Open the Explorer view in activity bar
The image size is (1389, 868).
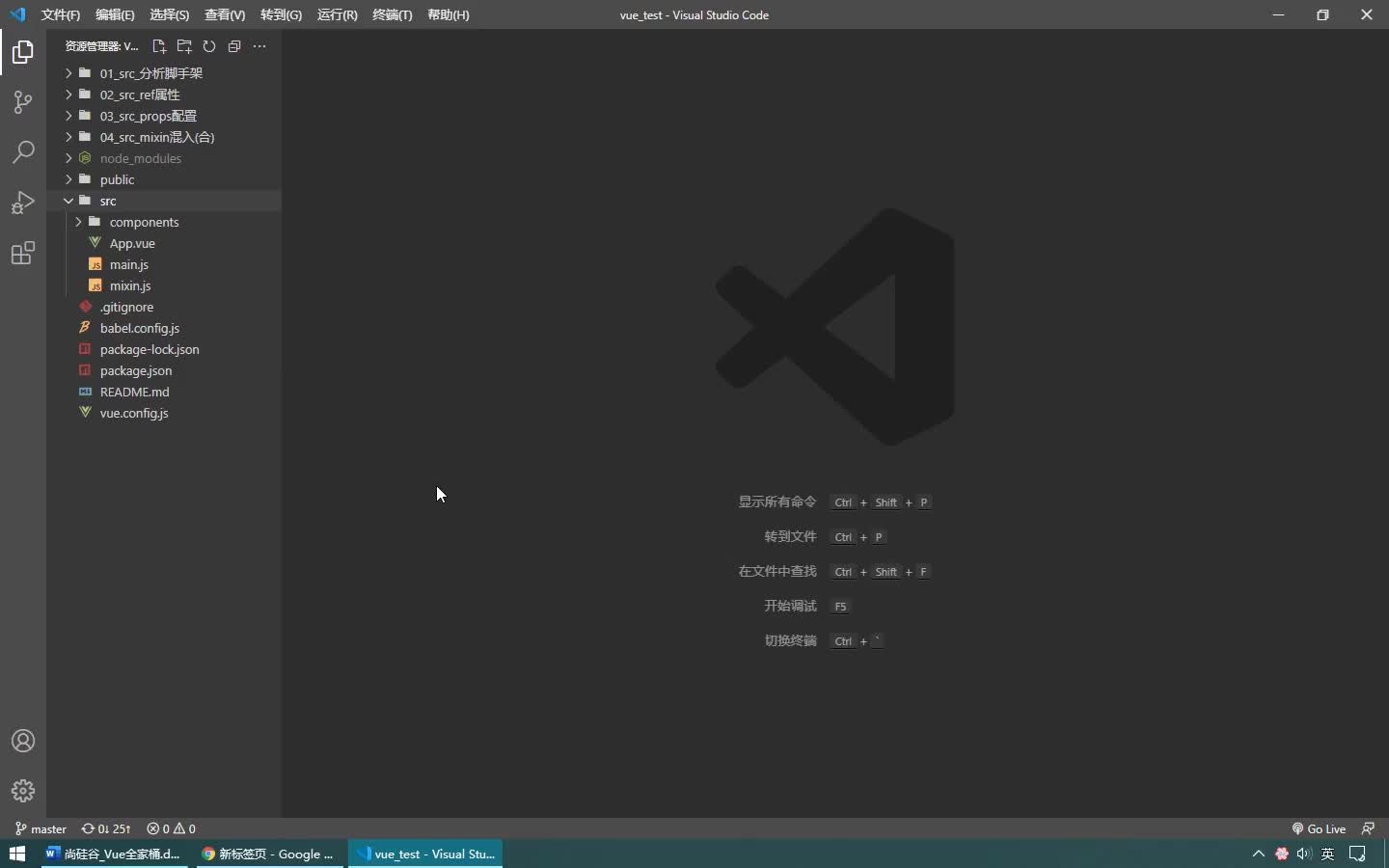pyautogui.click(x=23, y=52)
